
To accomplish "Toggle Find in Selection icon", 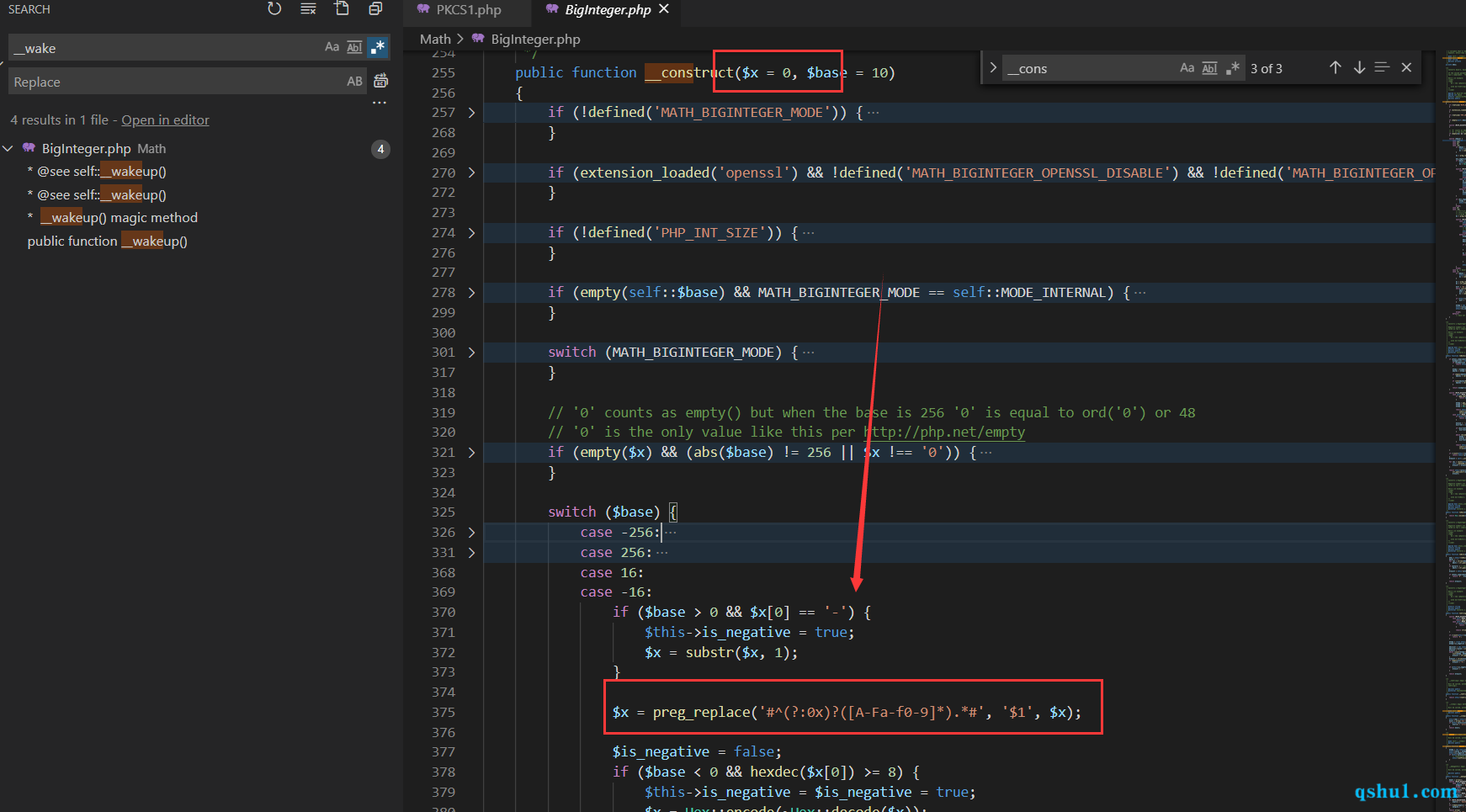I will [x=1382, y=67].
